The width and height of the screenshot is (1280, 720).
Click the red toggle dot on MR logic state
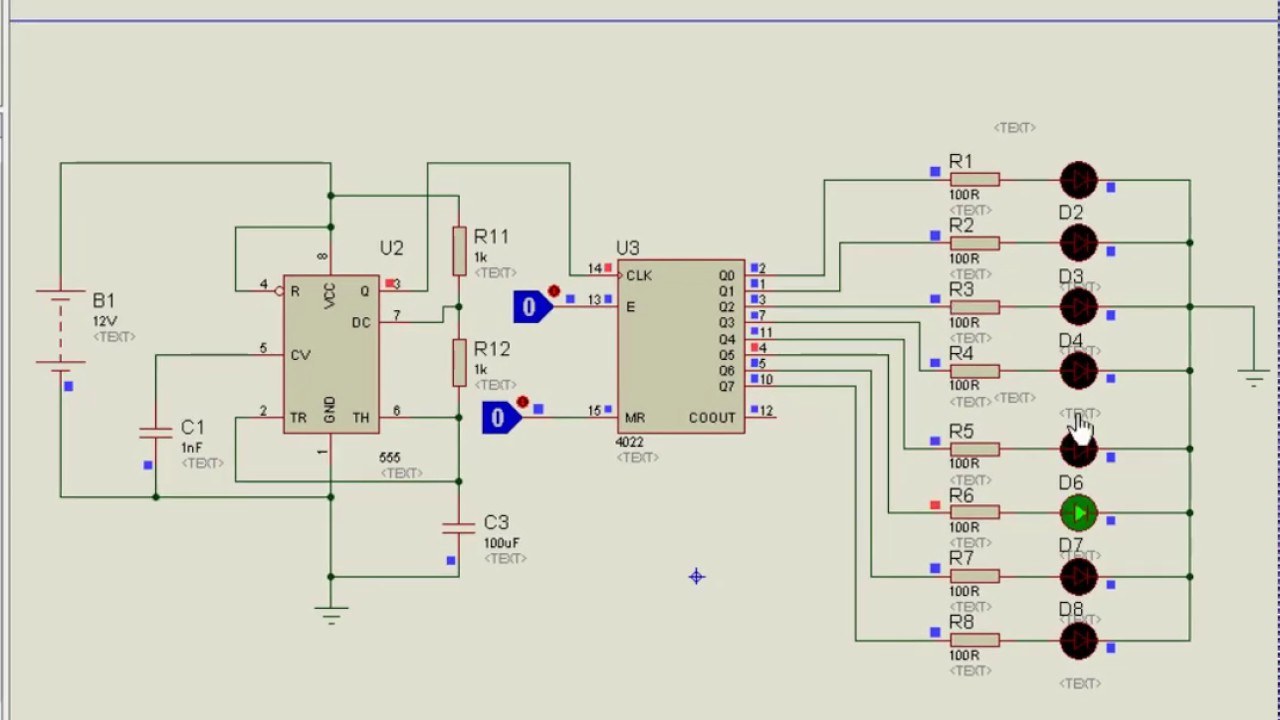click(522, 402)
